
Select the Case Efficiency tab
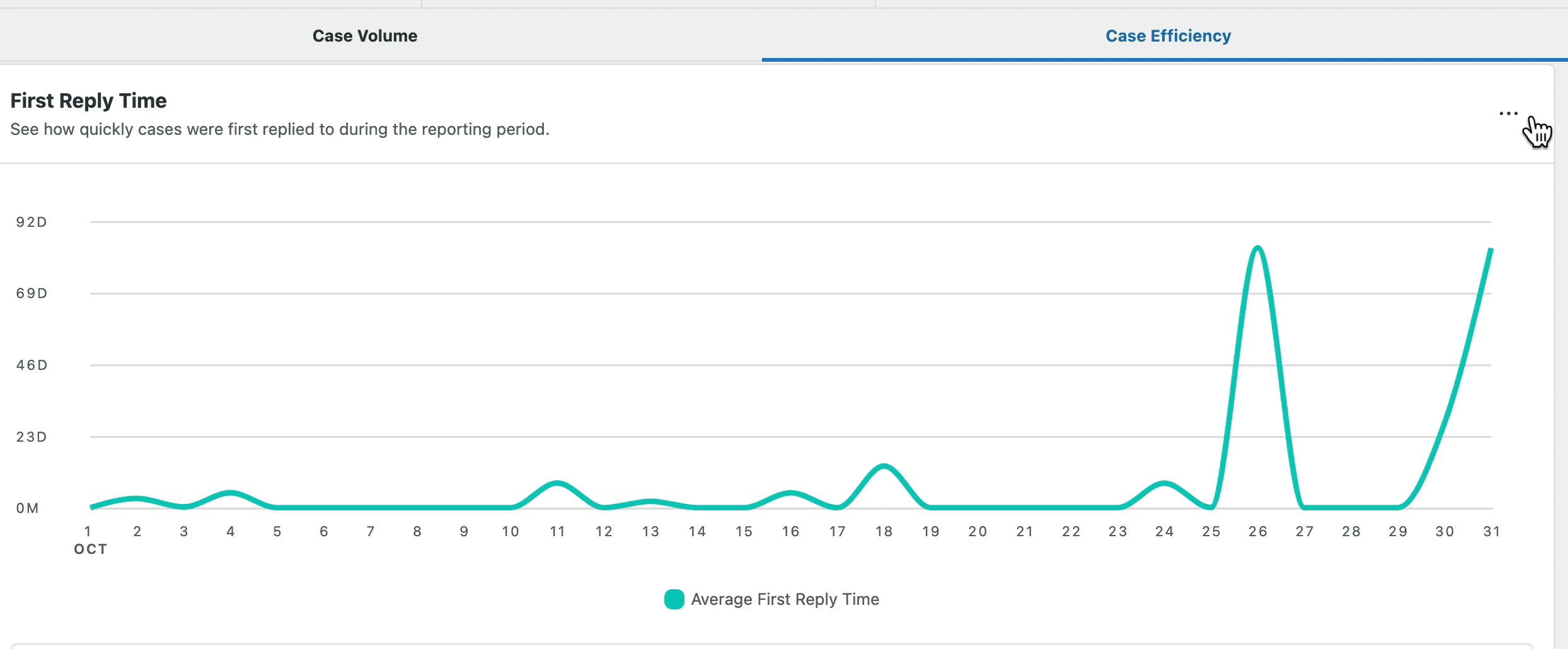click(x=1167, y=36)
